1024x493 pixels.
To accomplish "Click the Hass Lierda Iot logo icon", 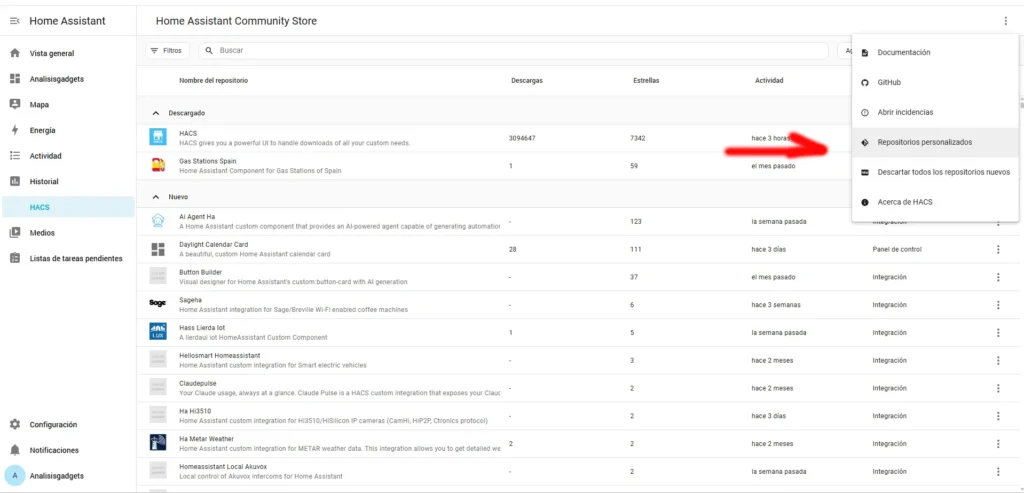I will pyautogui.click(x=157, y=332).
